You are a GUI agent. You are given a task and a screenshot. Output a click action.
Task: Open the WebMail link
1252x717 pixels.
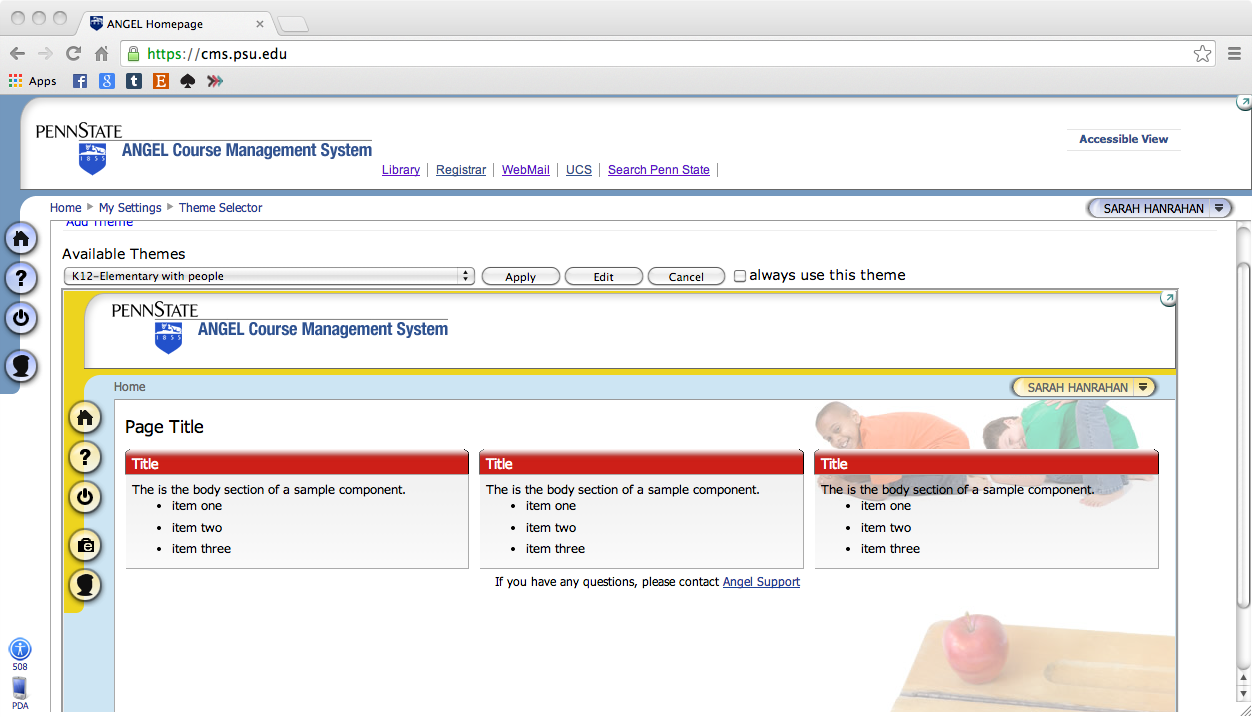point(526,170)
